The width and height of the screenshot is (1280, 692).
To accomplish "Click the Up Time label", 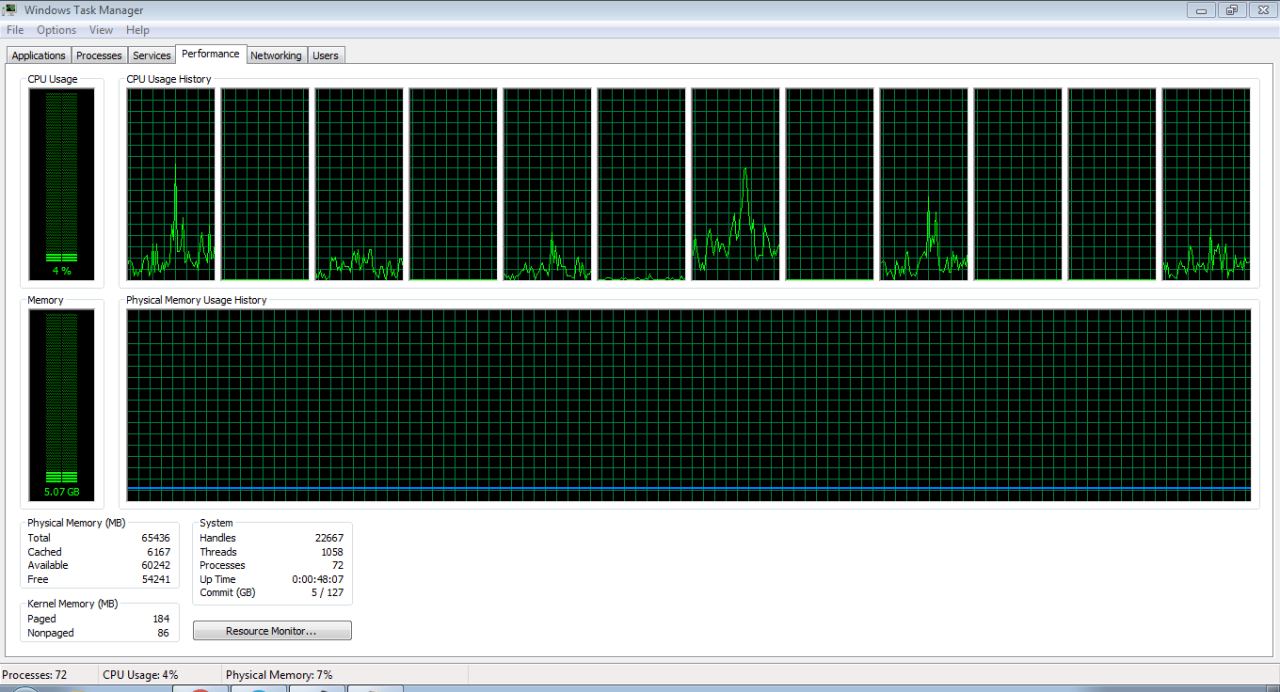I will [217, 579].
